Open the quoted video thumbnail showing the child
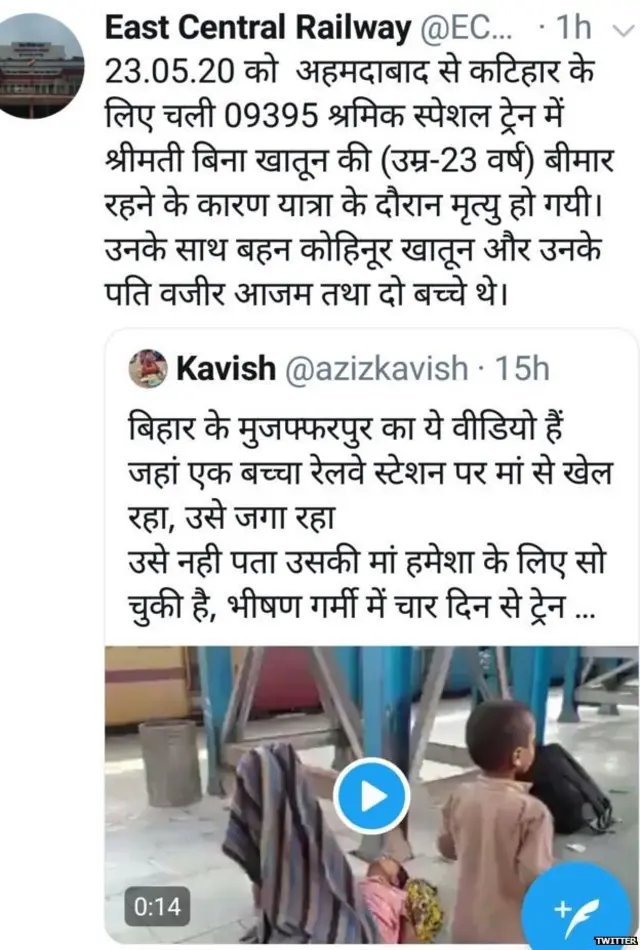Screen dimensions: 640x950 point(372,795)
